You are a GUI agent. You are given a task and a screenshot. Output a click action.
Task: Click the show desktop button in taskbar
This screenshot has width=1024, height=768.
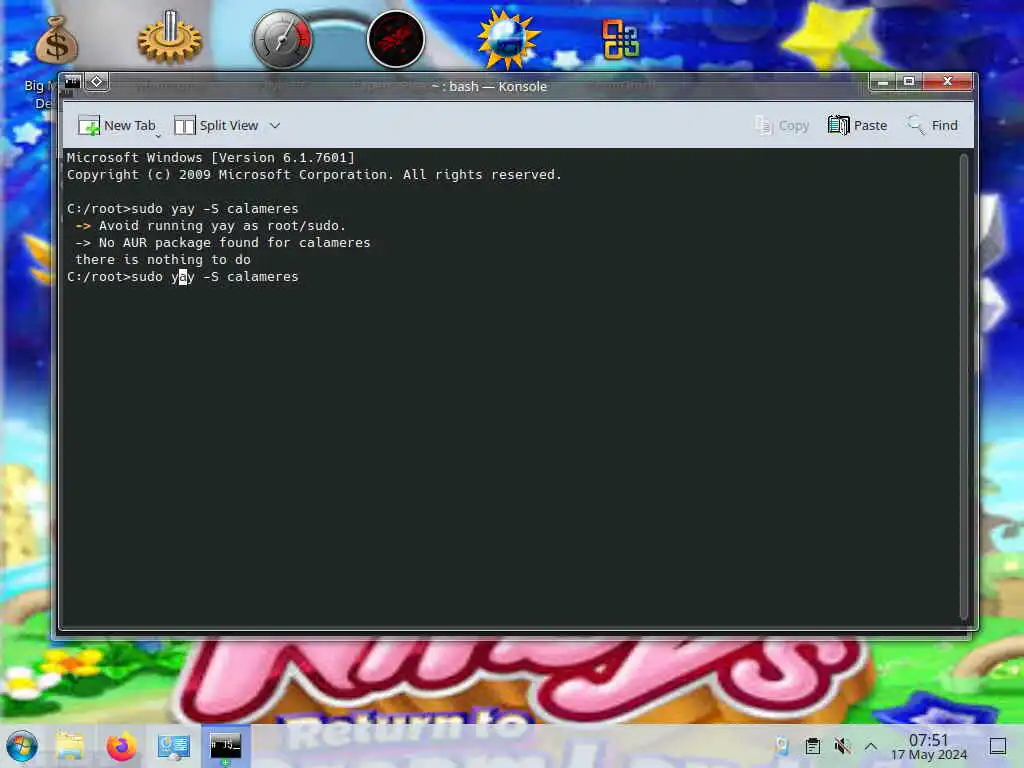pyautogui.click(x=998, y=746)
